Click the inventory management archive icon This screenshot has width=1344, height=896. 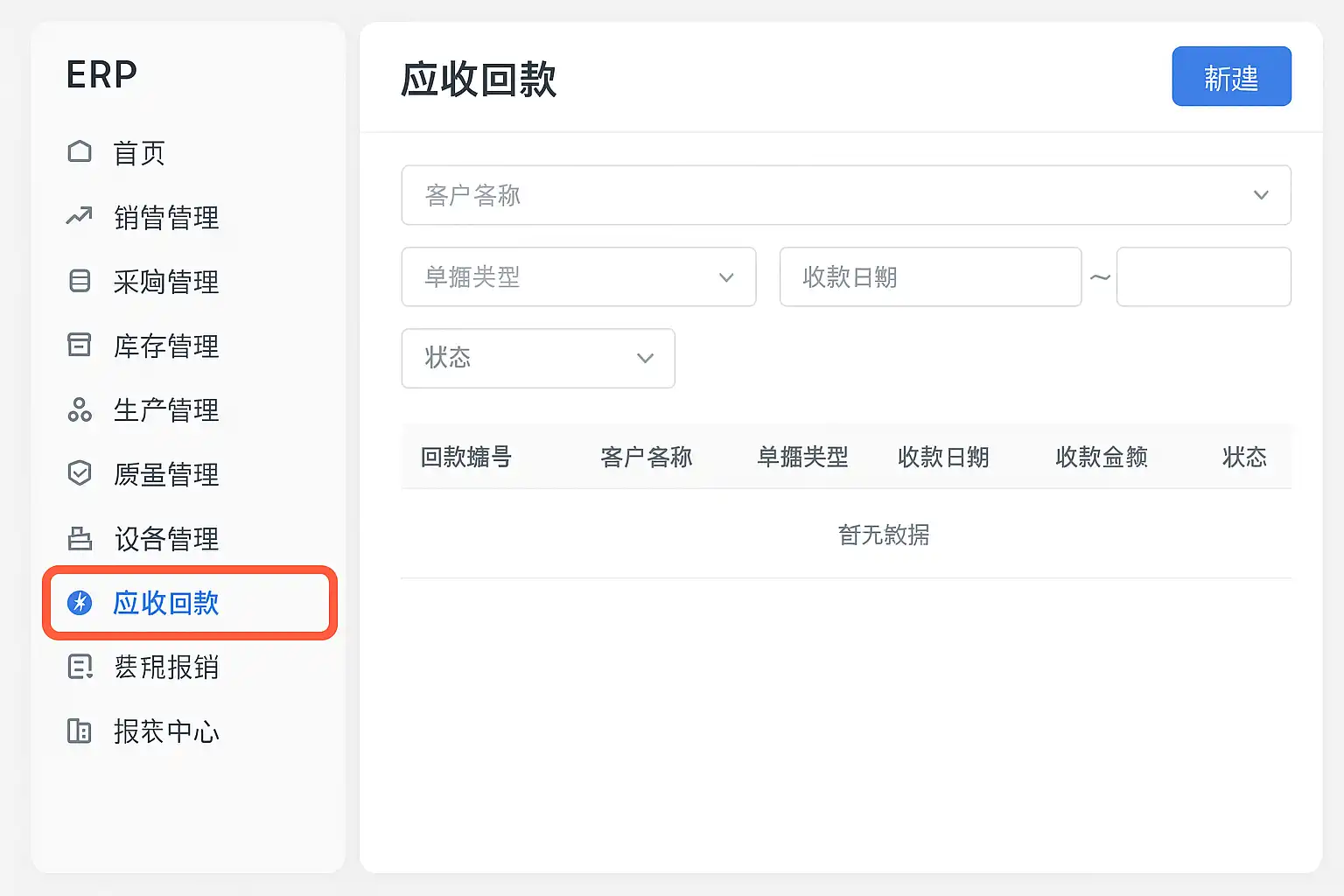tap(80, 345)
